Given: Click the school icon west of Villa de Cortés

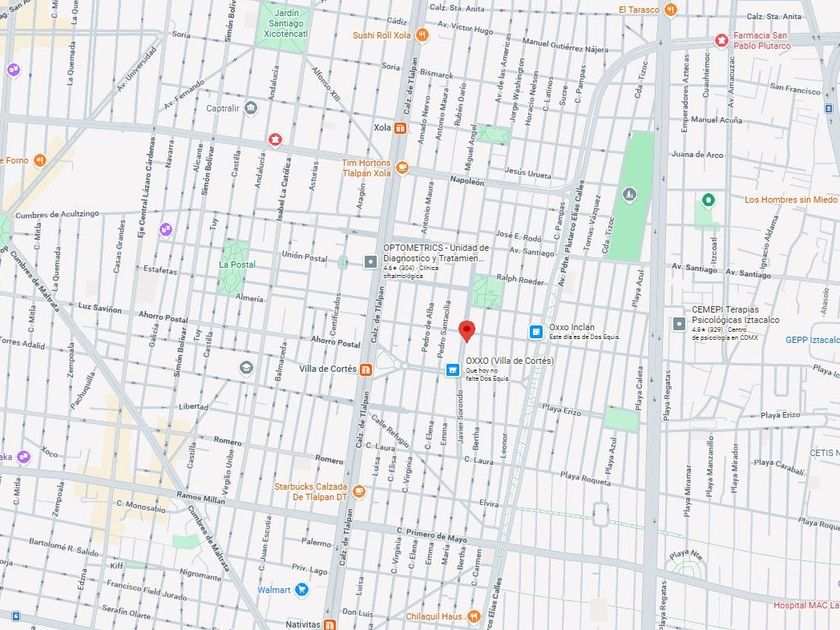Looking at the screenshot, I should click(x=246, y=368).
